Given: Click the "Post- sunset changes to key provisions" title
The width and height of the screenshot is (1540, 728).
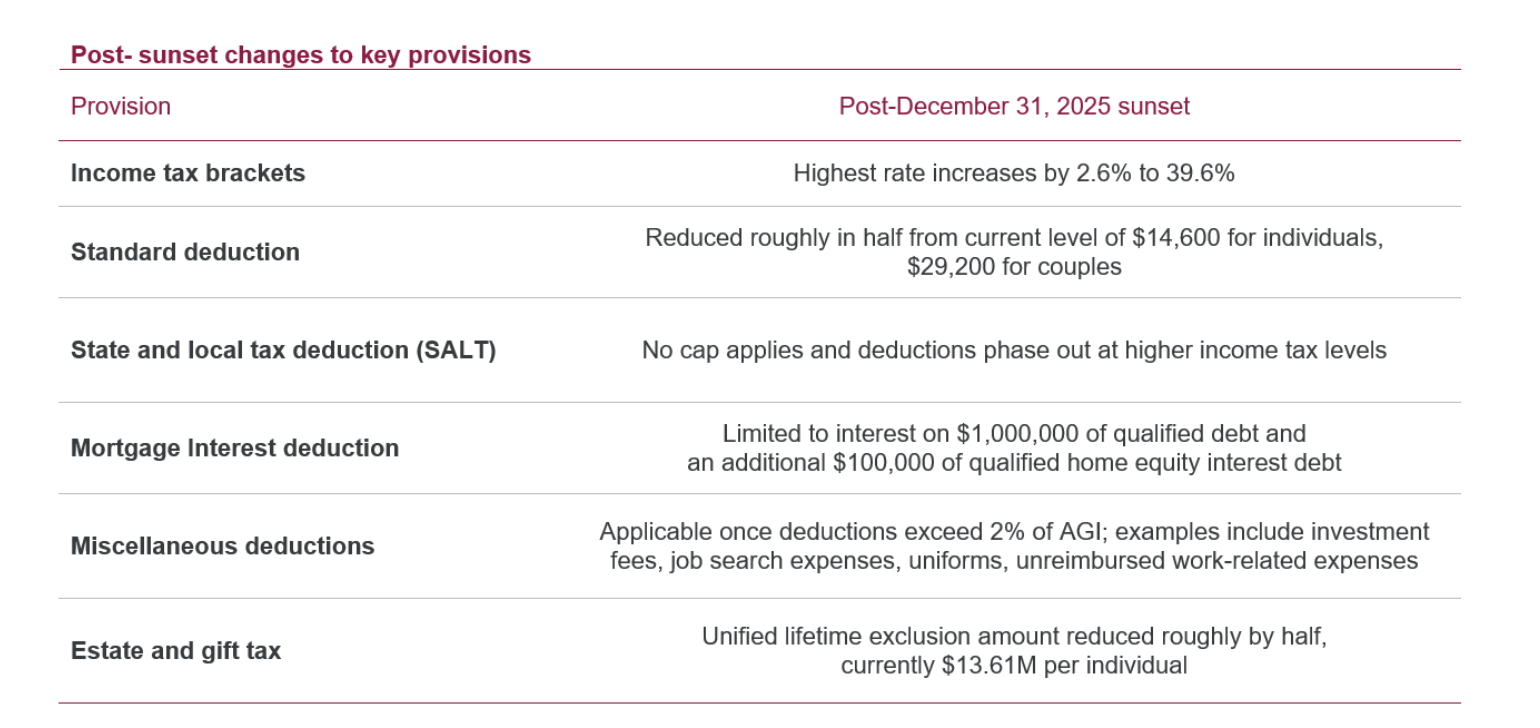Looking at the screenshot, I should [x=301, y=55].
